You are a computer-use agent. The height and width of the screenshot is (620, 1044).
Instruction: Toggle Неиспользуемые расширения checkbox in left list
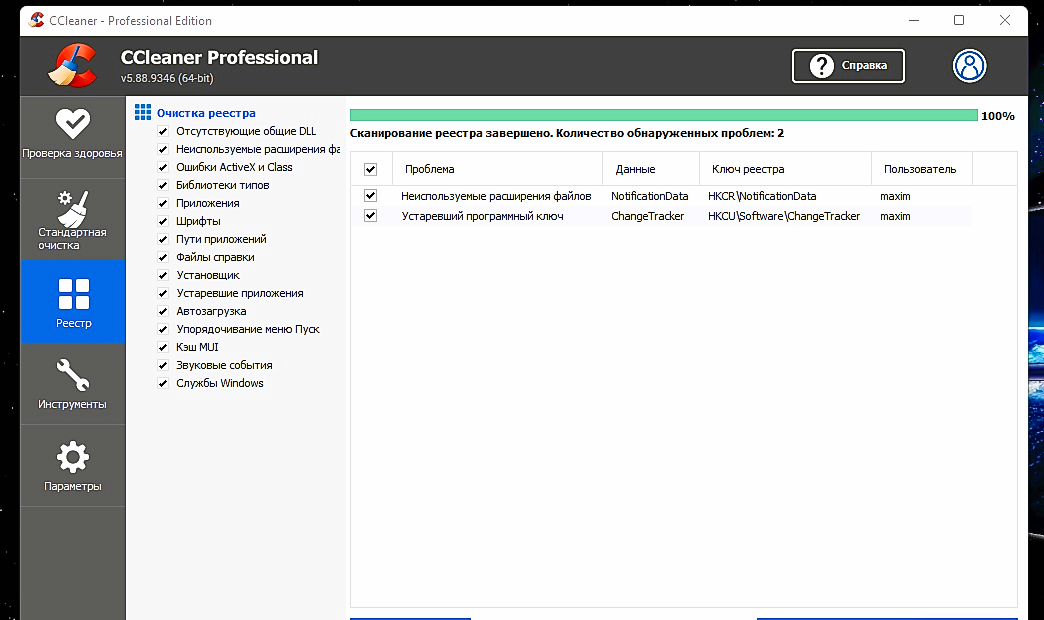pyautogui.click(x=162, y=149)
